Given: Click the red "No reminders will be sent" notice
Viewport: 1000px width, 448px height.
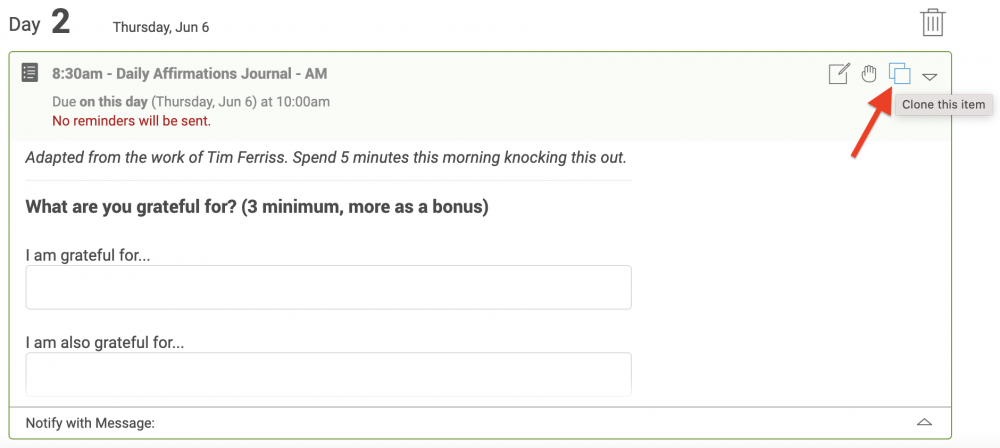Looking at the screenshot, I should point(131,120).
